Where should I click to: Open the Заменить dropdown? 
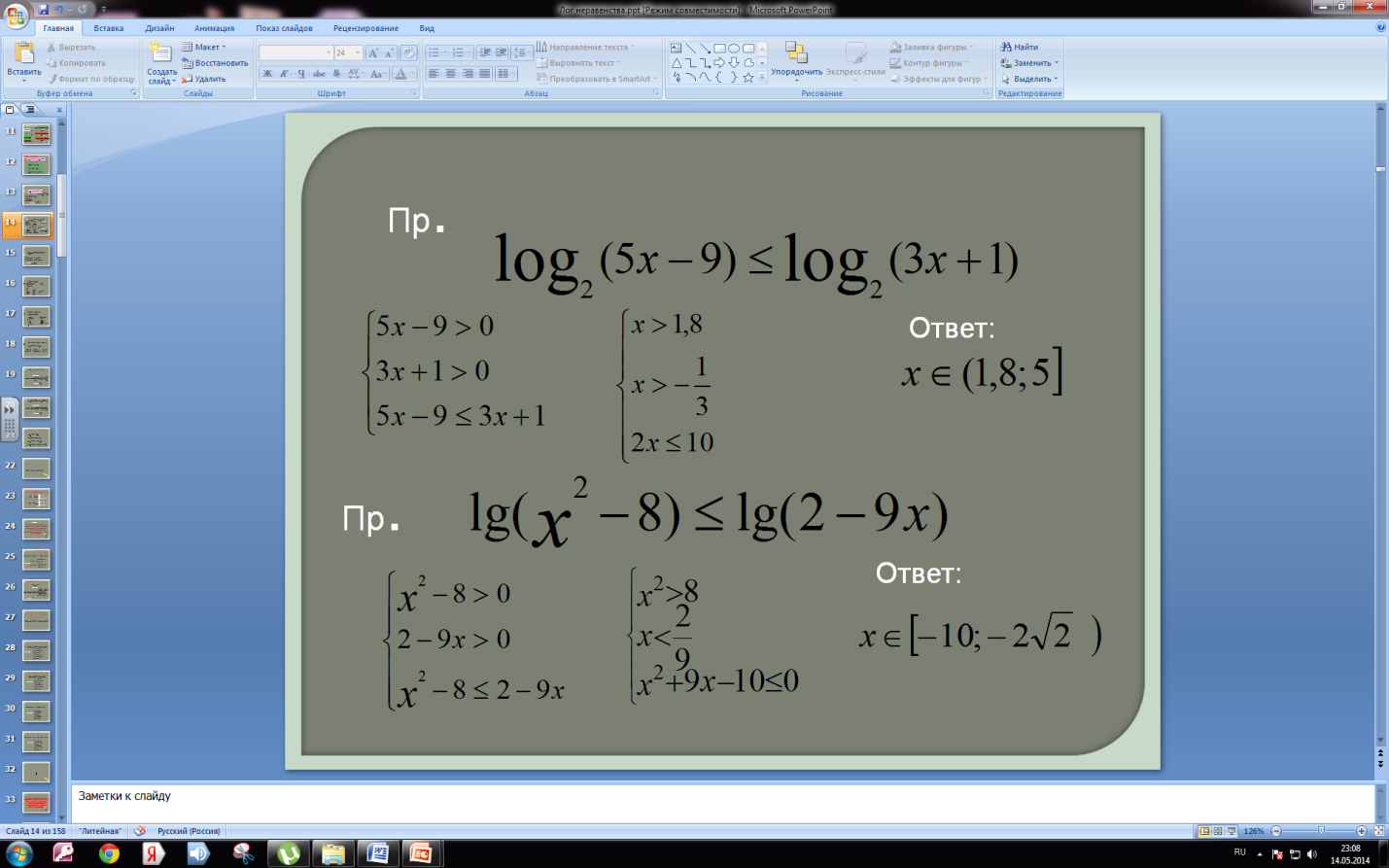pos(1030,63)
